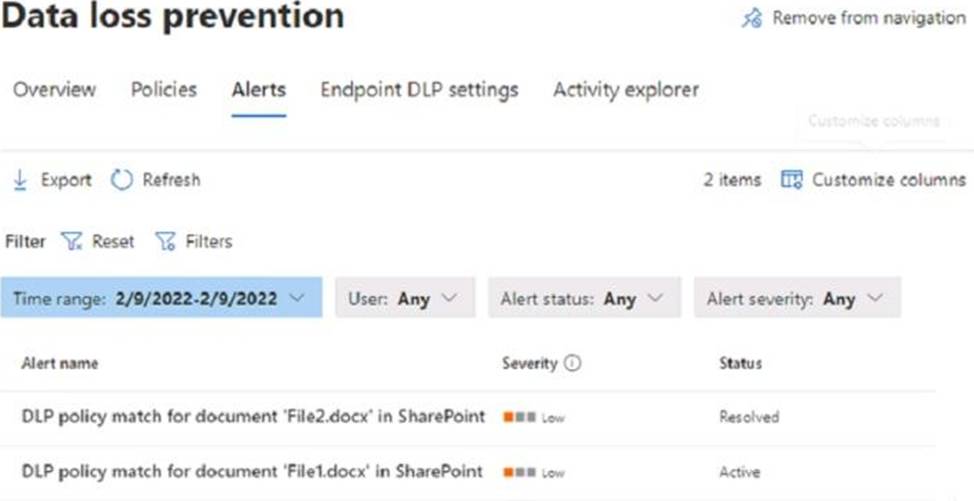
Task: Click the unpin icon beside Remove from navigation
Action: click(x=752, y=18)
